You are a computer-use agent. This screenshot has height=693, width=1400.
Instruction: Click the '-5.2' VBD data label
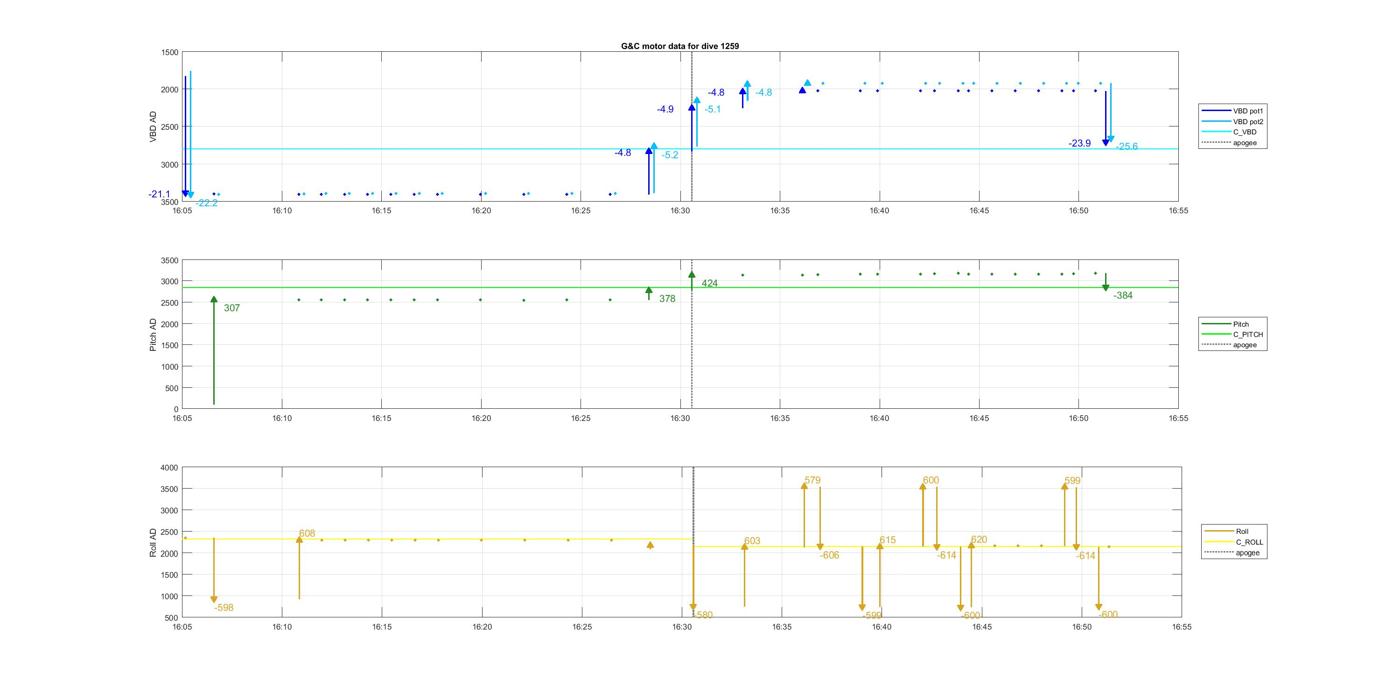pos(670,155)
